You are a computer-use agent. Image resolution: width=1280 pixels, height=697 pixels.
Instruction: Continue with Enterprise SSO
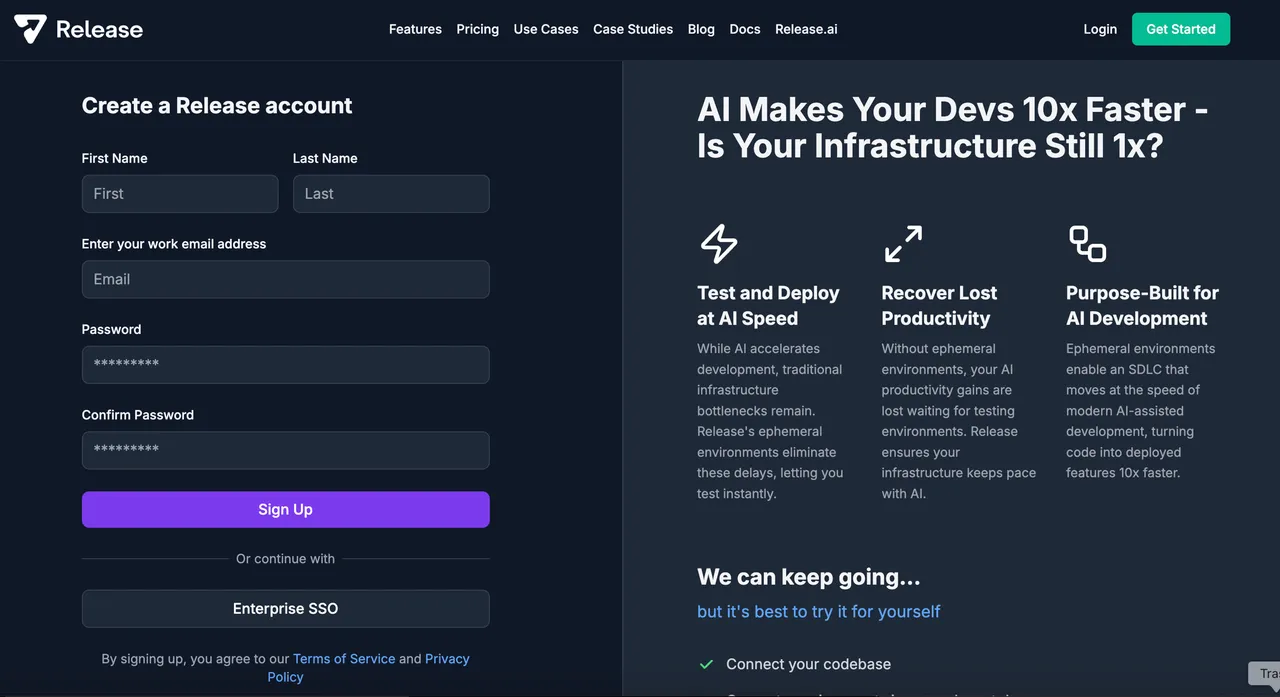pos(286,608)
